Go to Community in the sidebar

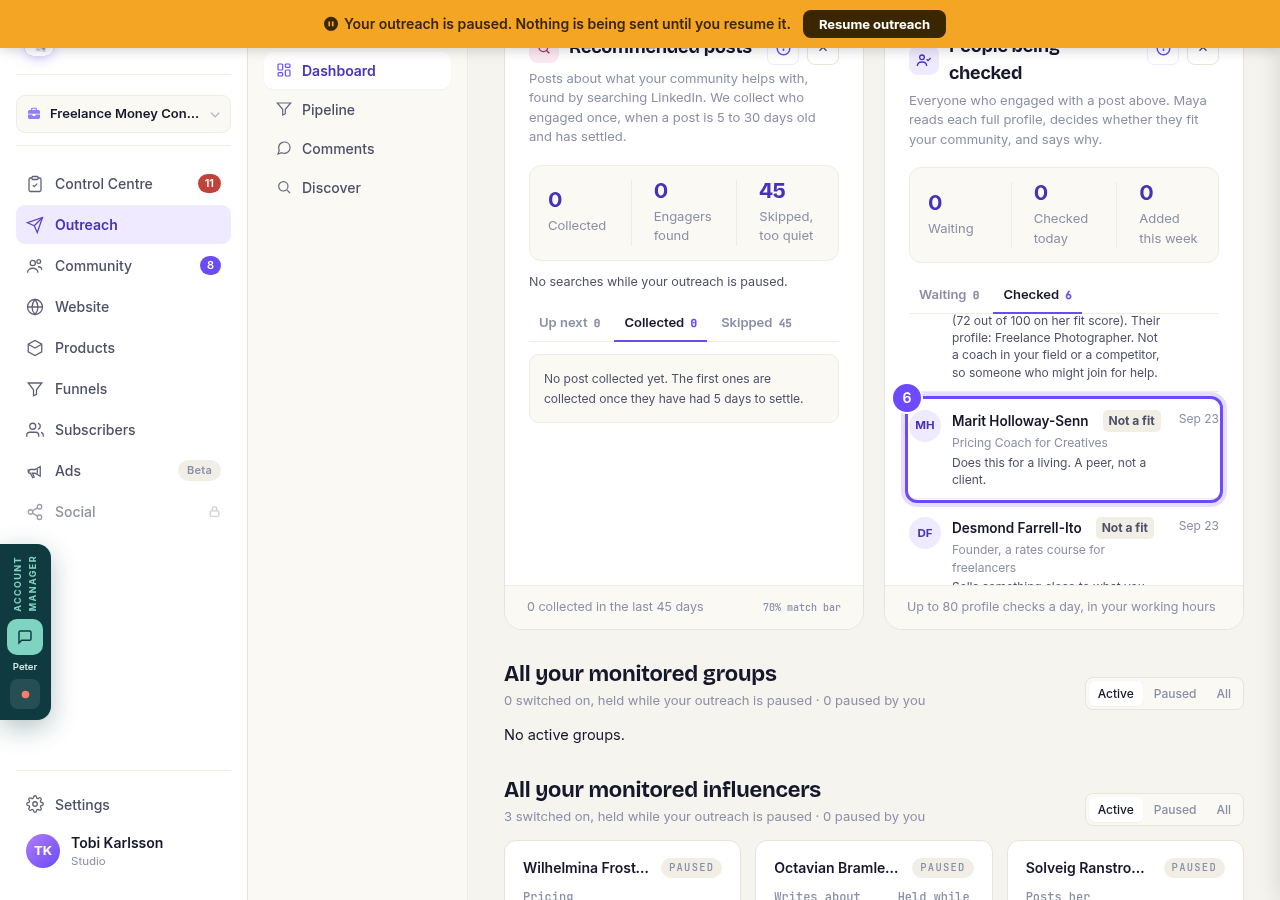[123, 266]
